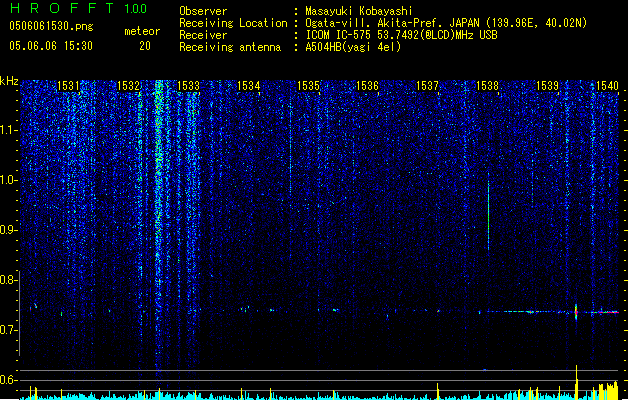Click the 1532 time marker
The width and height of the screenshot is (629, 400).
(128, 86)
